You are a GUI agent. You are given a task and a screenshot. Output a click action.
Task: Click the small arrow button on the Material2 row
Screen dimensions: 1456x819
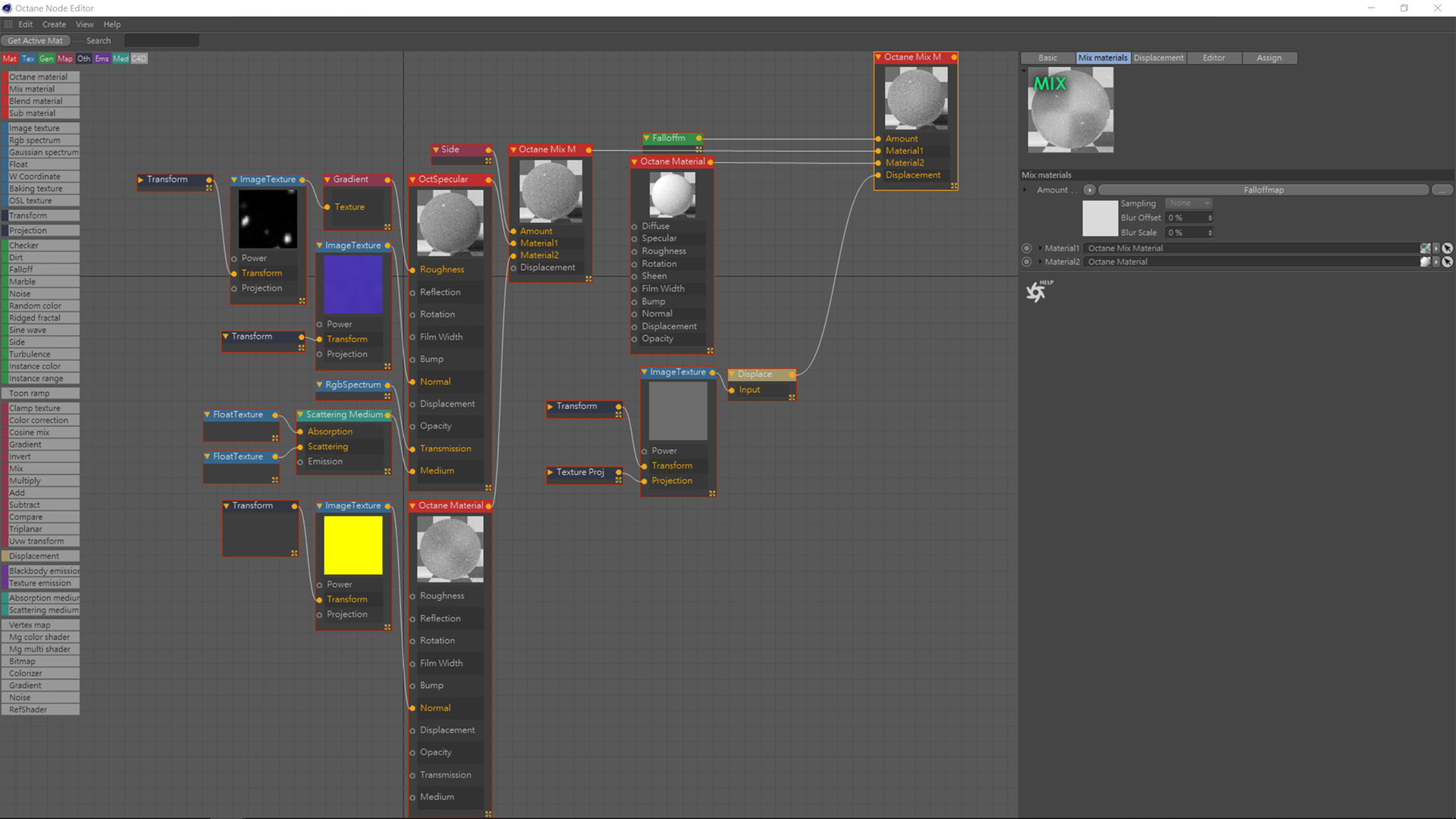[x=1436, y=262]
